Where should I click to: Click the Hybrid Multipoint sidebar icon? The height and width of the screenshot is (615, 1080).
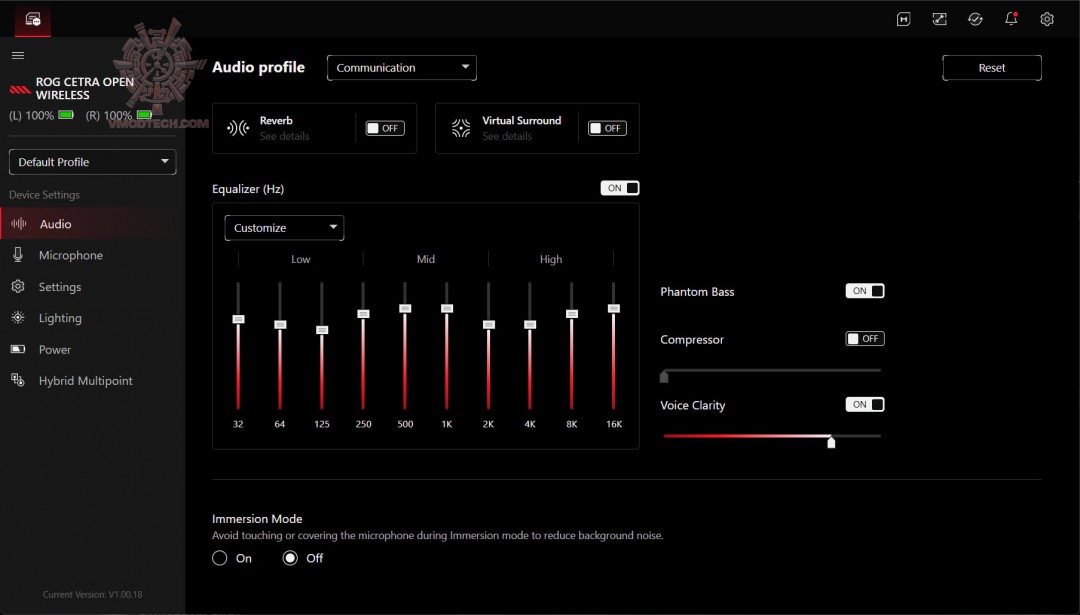(18, 380)
